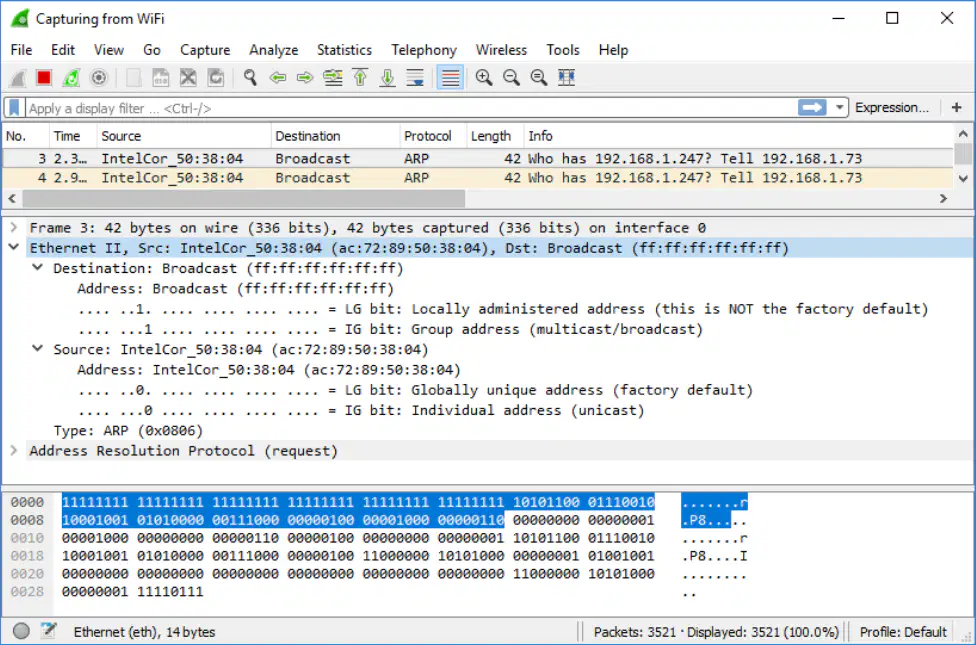Restart the current capture
Image resolution: width=976 pixels, height=645 pixels.
(71, 78)
